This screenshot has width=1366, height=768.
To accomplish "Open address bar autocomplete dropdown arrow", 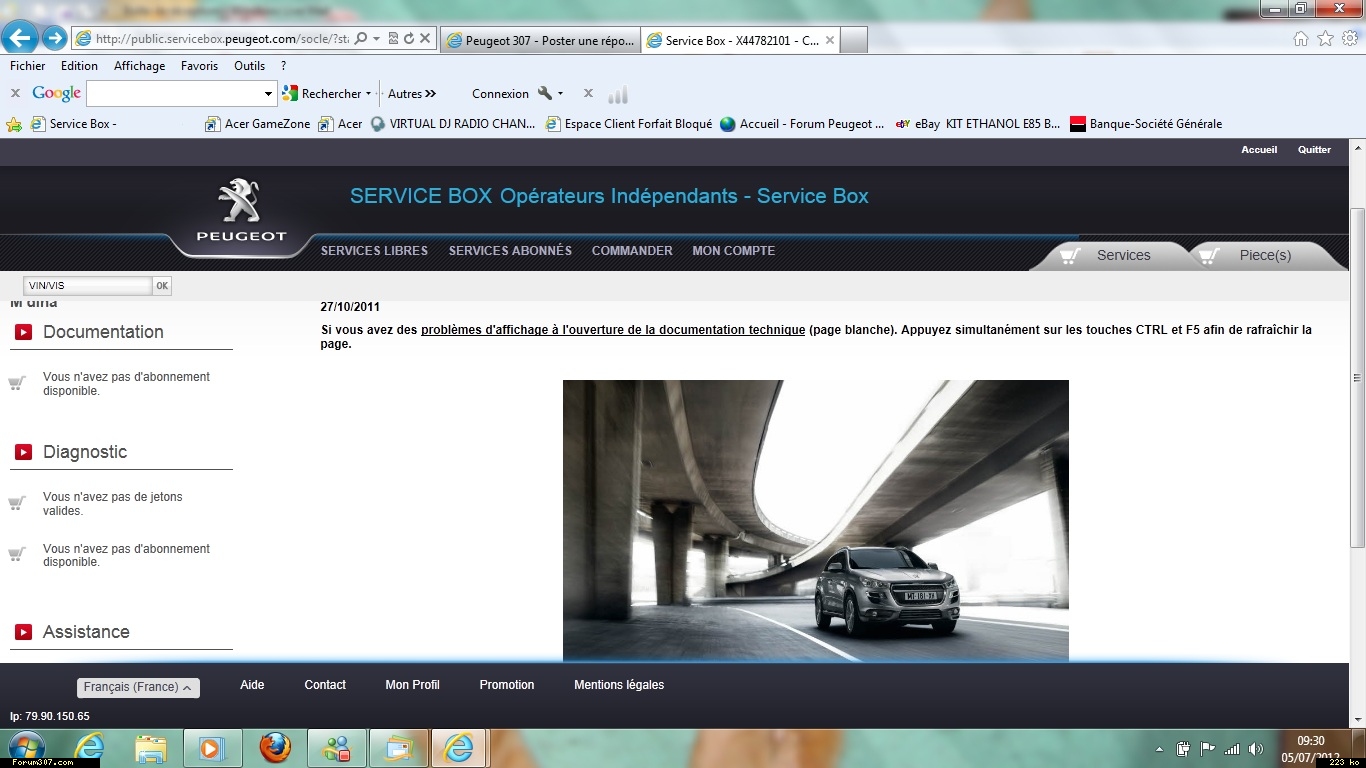I will [x=376, y=39].
